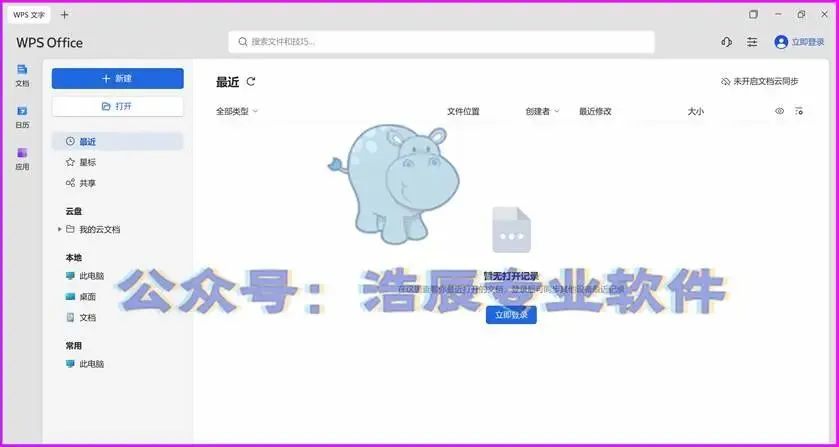Open the 应用 apps sidebar icon

coord(22,159)
